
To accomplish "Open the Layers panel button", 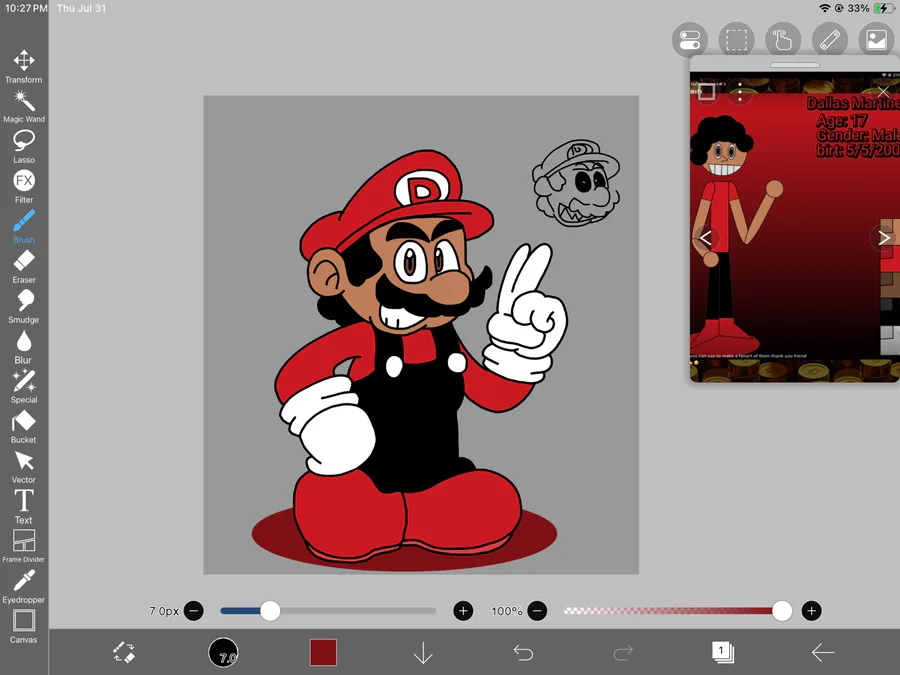I will click(x=723, y=652).
